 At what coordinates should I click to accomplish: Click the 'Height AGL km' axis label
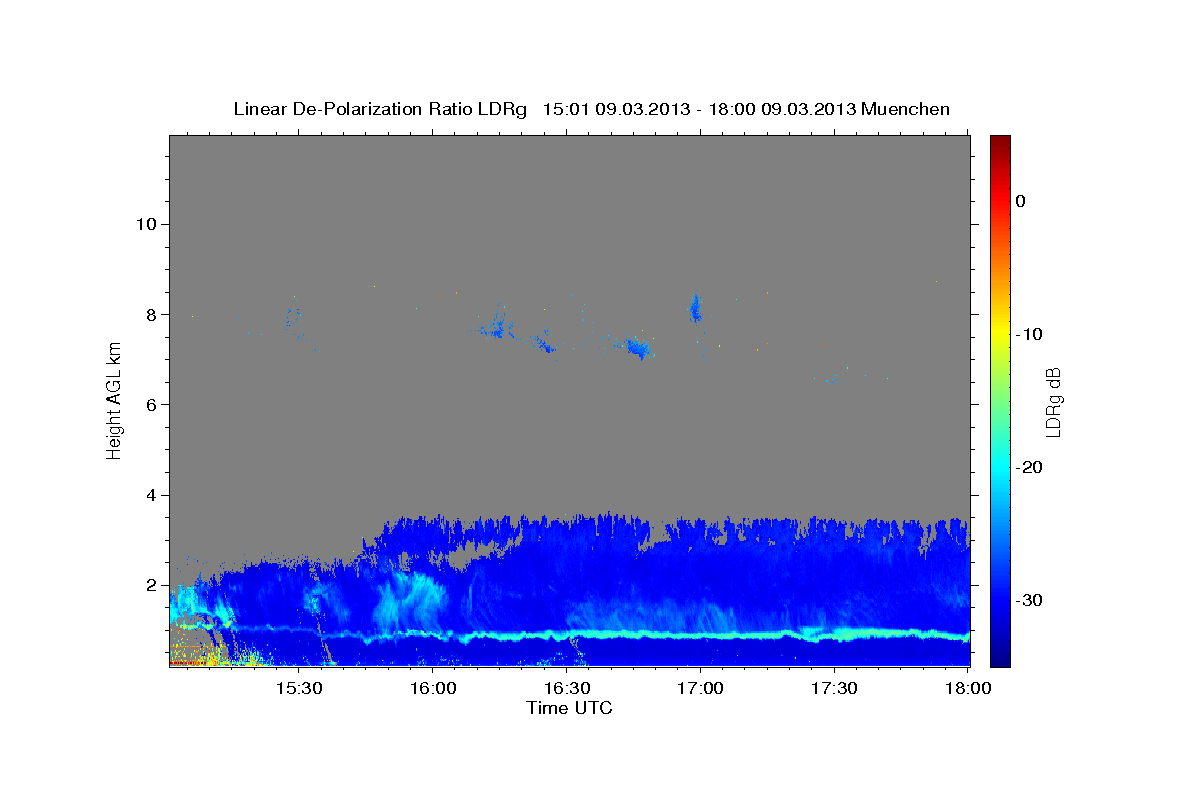point(114,400)
